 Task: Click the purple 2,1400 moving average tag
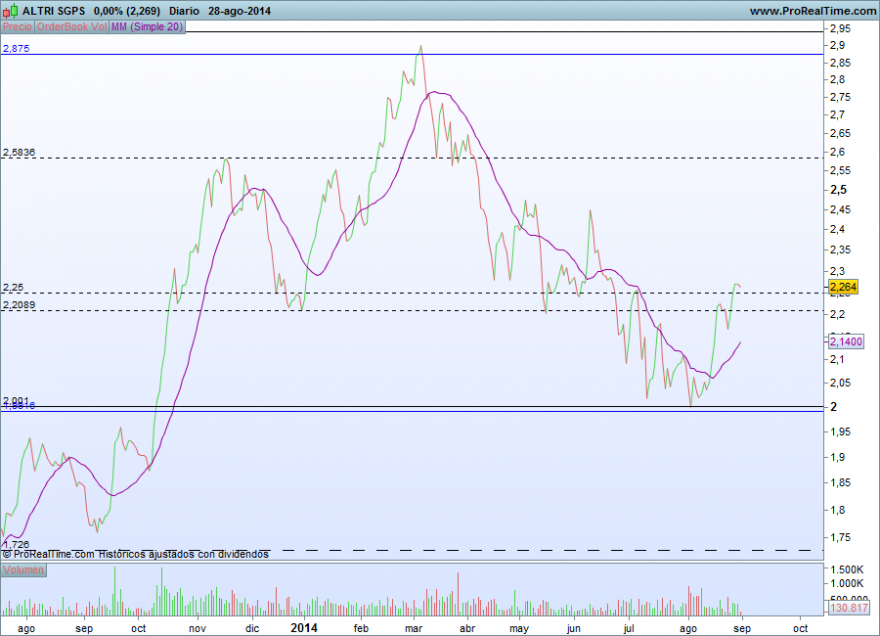[846, 341]
